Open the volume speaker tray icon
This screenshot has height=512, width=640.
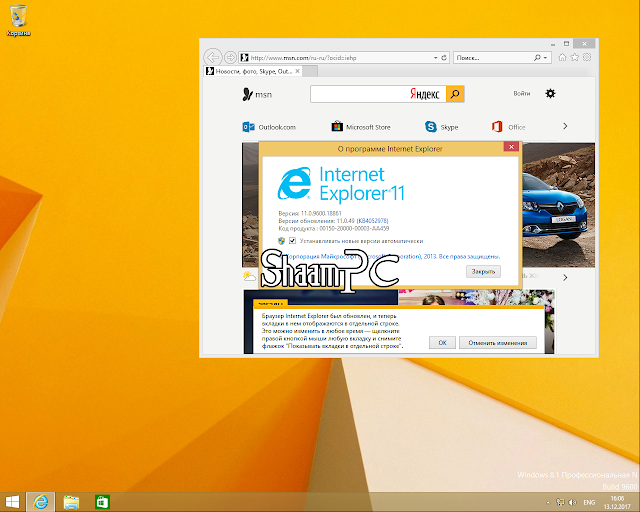pyautogui.click(x=572, y=503)
